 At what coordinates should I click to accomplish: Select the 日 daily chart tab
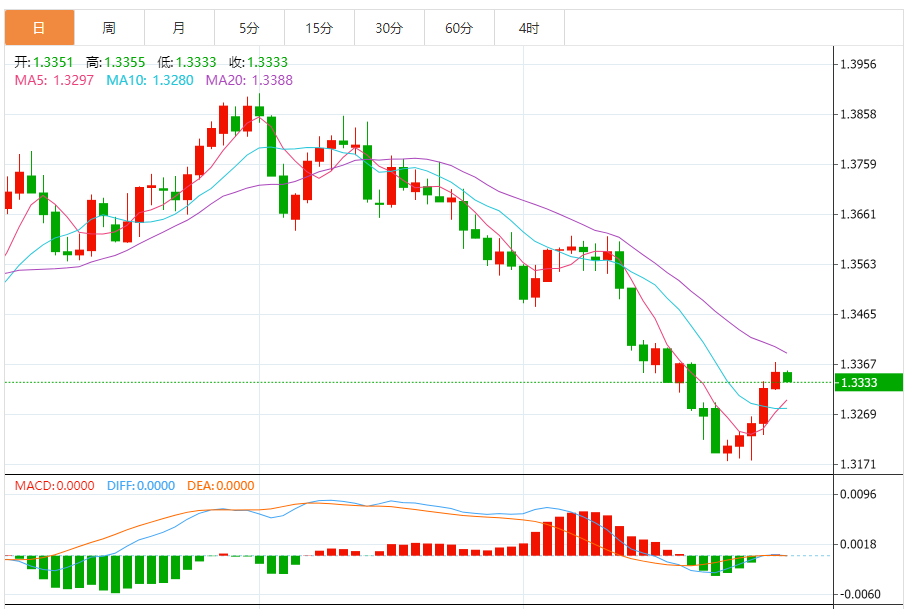click(x=40, y=28)
